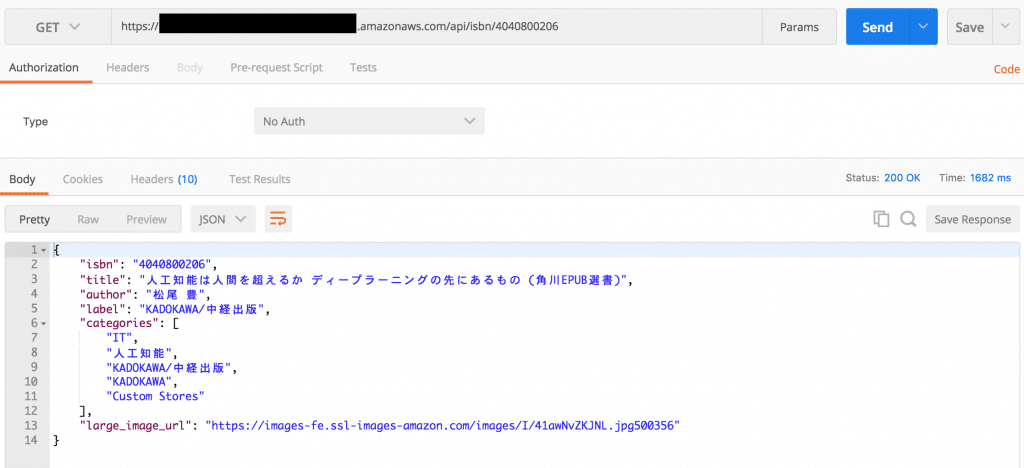Open the GET method dropdown

(x=57, y=27)
